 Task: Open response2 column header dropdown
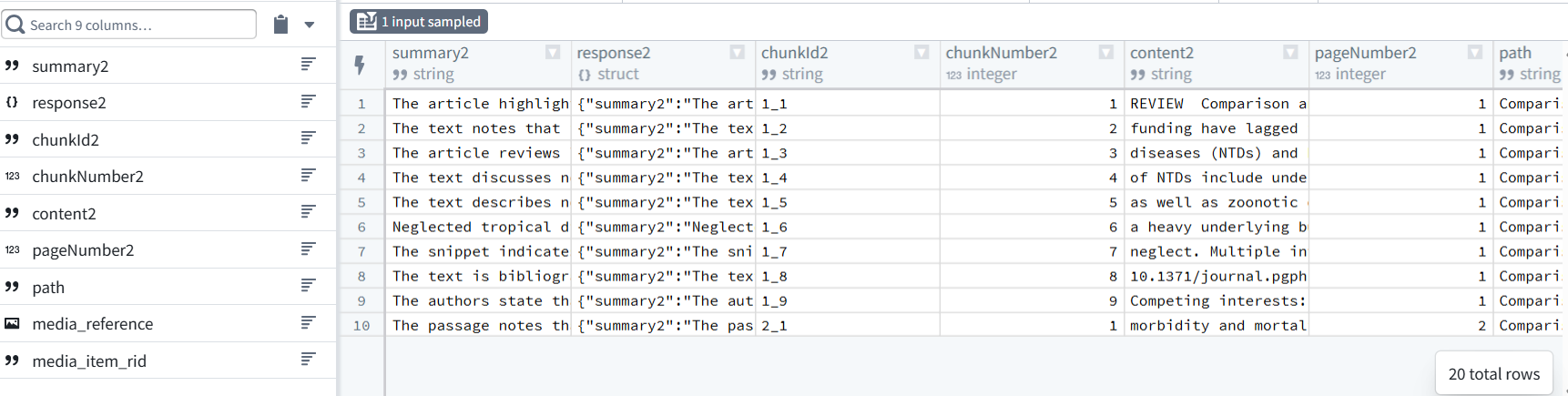pos(738,53)
